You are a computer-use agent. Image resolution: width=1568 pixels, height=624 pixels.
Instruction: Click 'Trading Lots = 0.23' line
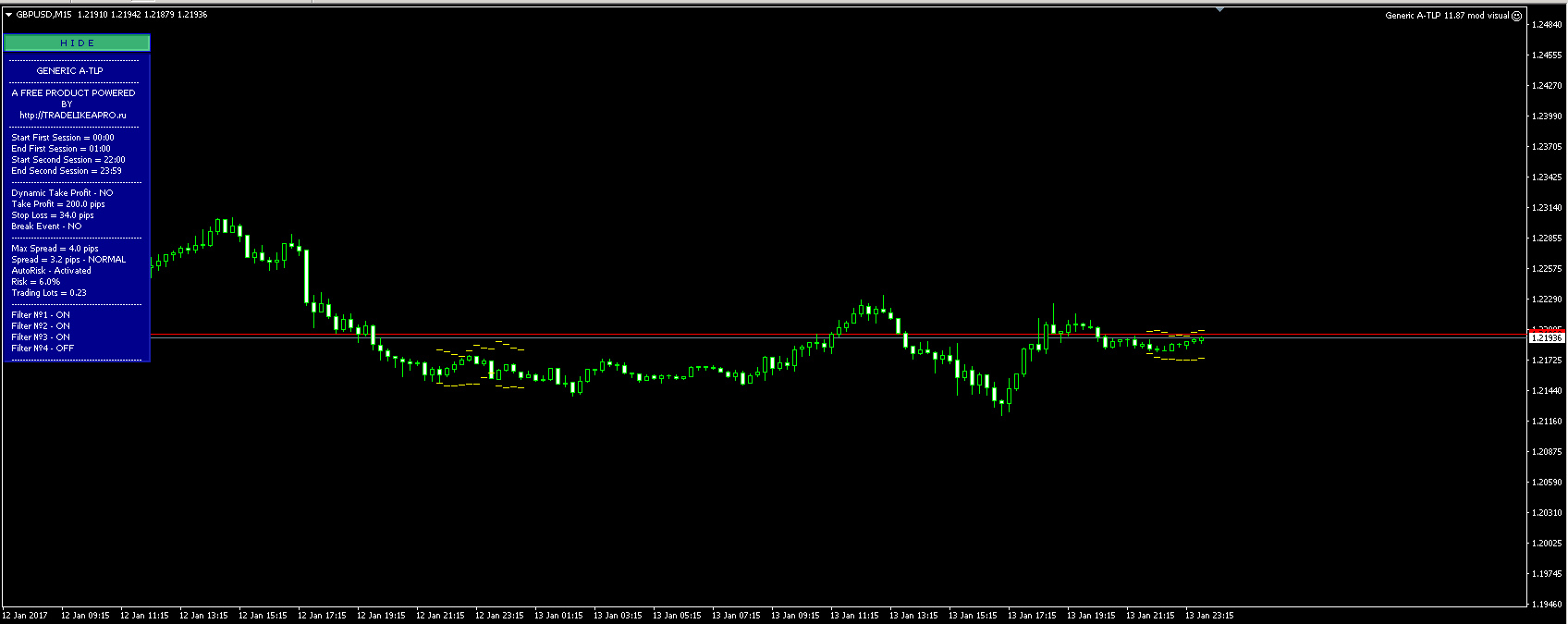click(x=49, y=293)
